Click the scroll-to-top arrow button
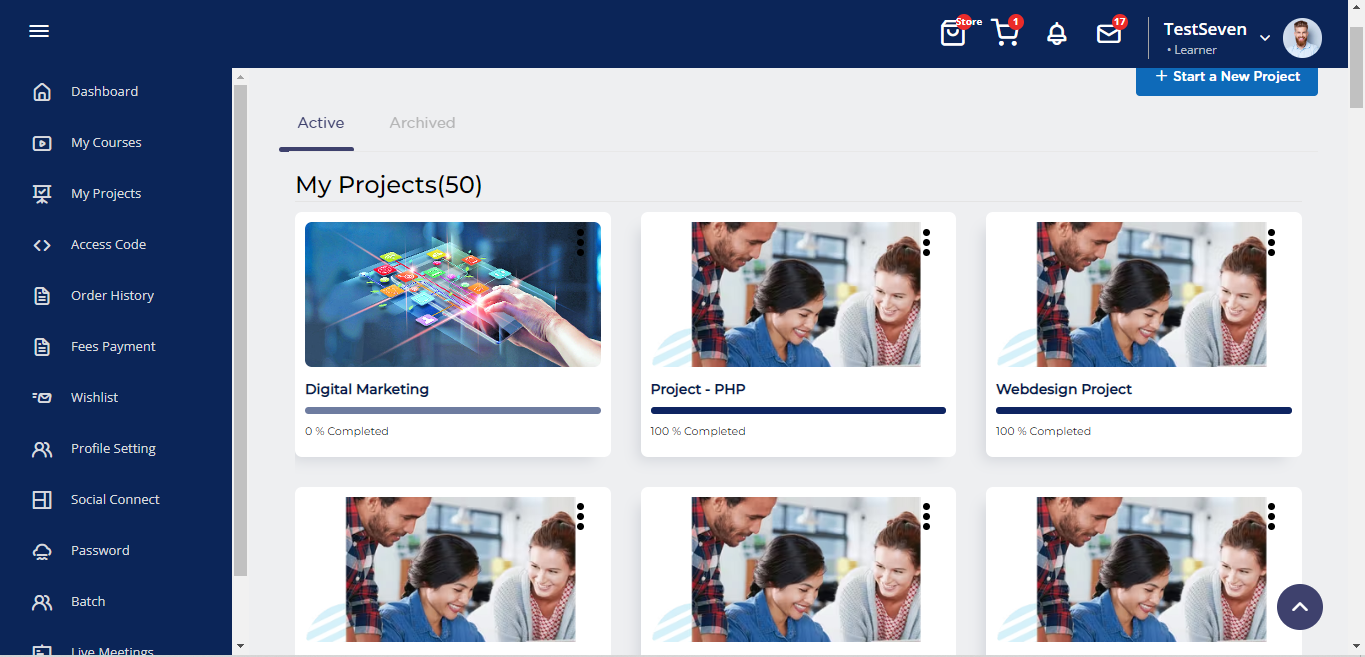1365x657 pixels. click(1300, 607)
